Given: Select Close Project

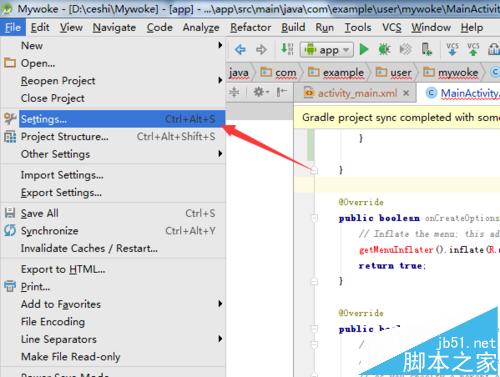Looking at the screenshot, I should tap(113, 98).
